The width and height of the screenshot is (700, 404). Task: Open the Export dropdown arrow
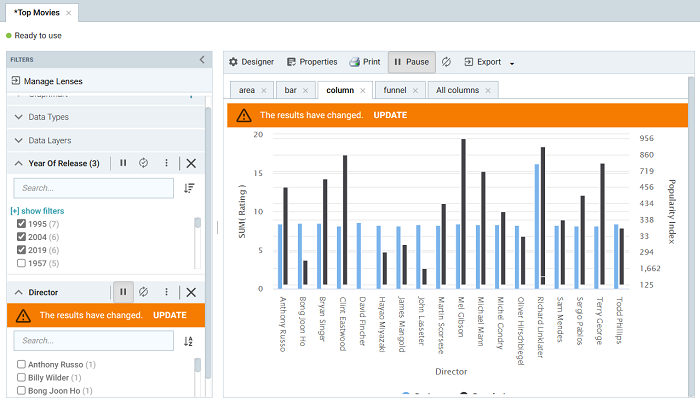512,63
